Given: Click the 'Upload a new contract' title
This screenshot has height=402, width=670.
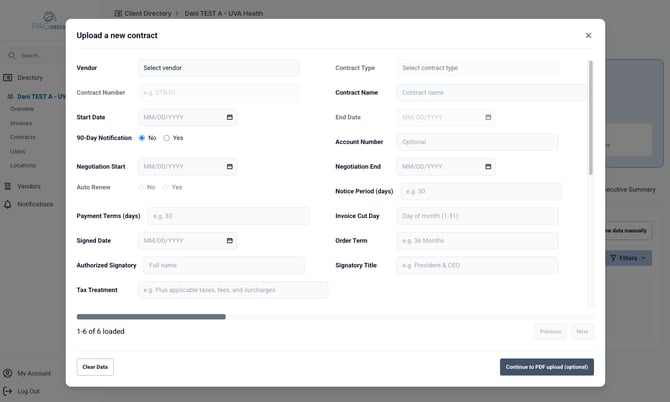Looking at the screenshot, I should 117,35.
